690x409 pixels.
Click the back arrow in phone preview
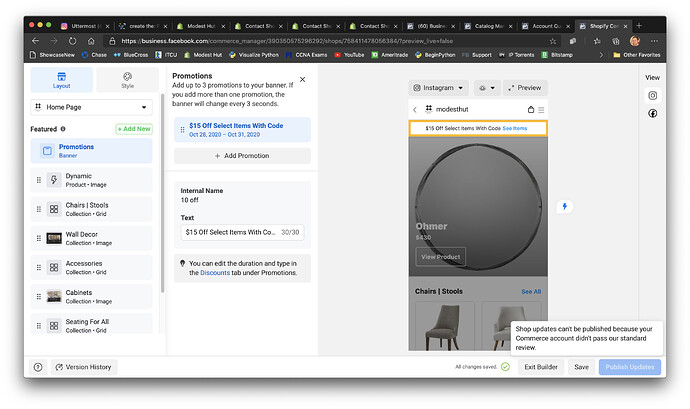pos(415,109)
